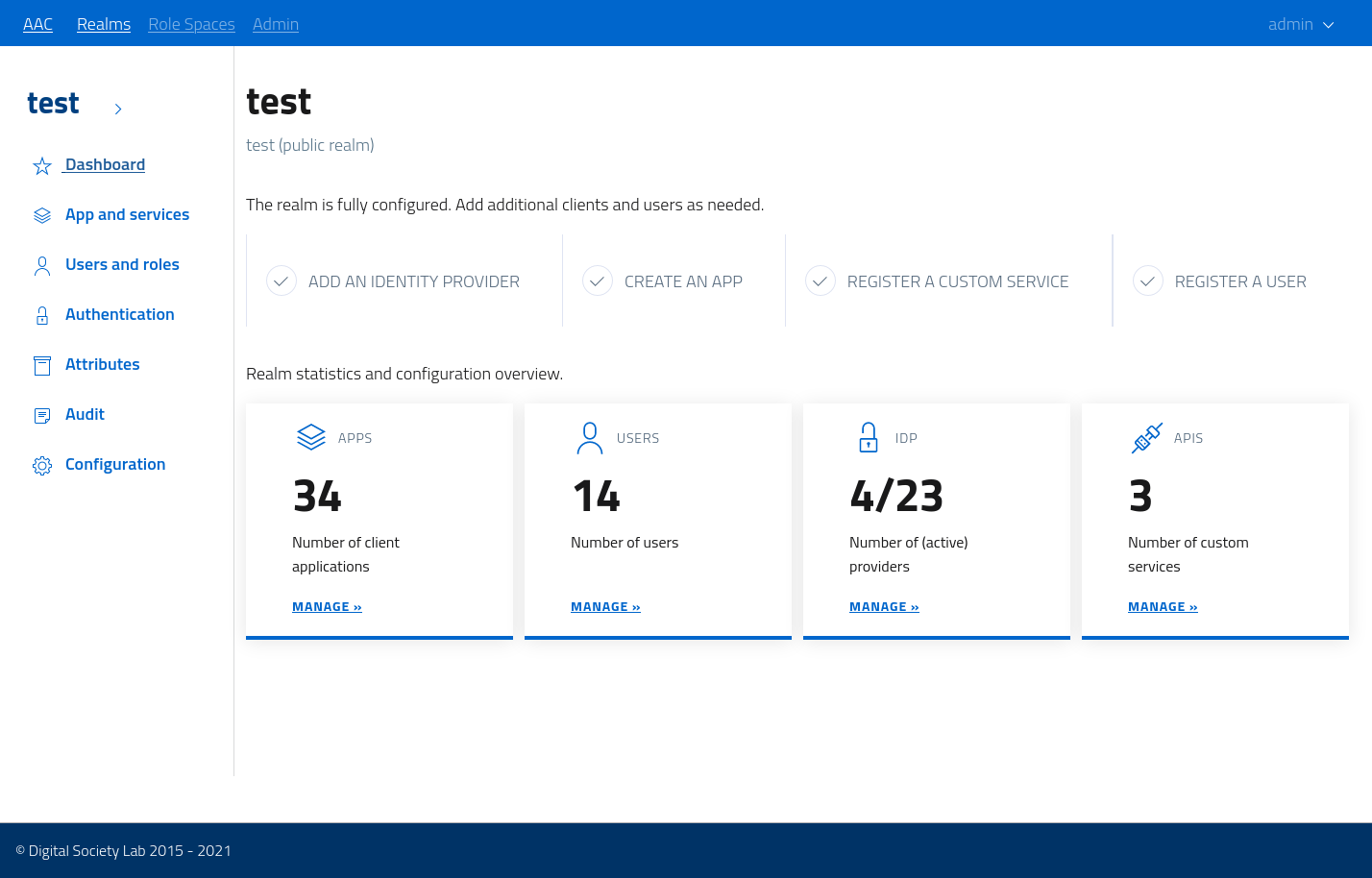Click the Dashboard star icon

(x=42, y=166)
